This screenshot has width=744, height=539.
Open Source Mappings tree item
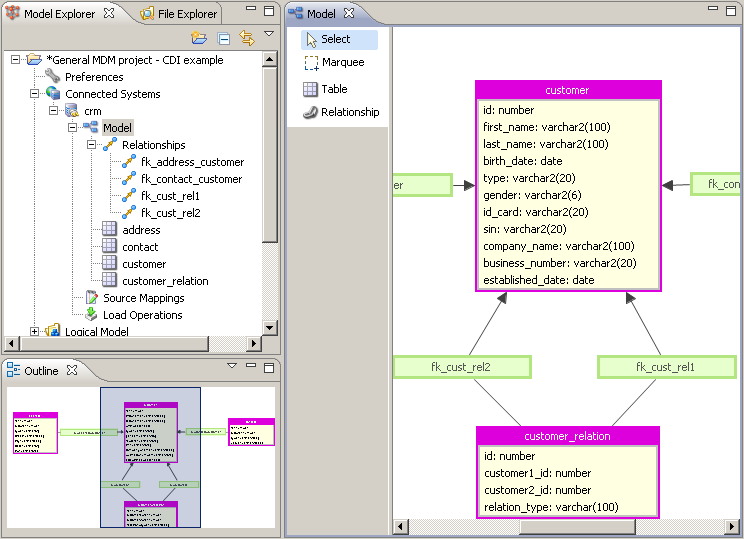(144, 298)
